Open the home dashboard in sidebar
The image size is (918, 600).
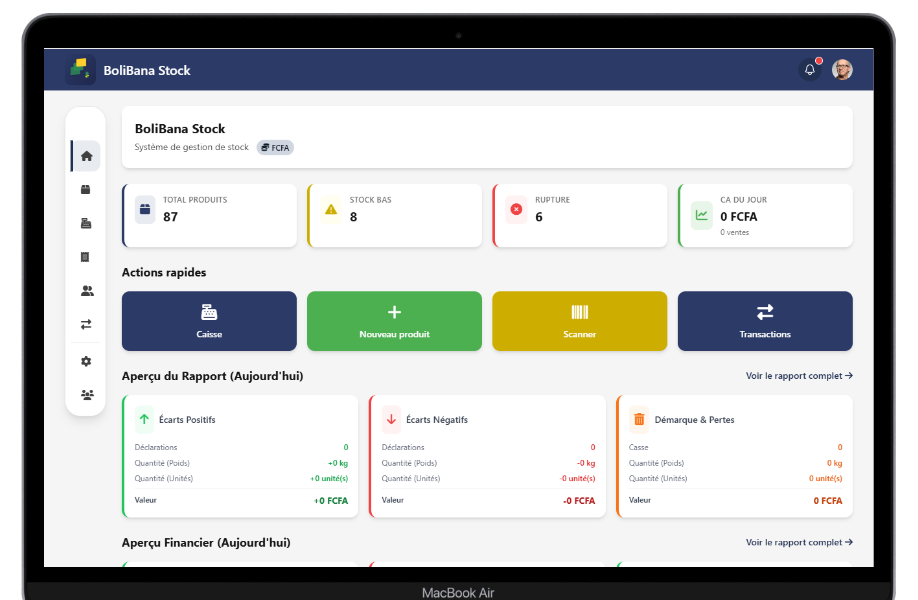(x=86, y=156)
